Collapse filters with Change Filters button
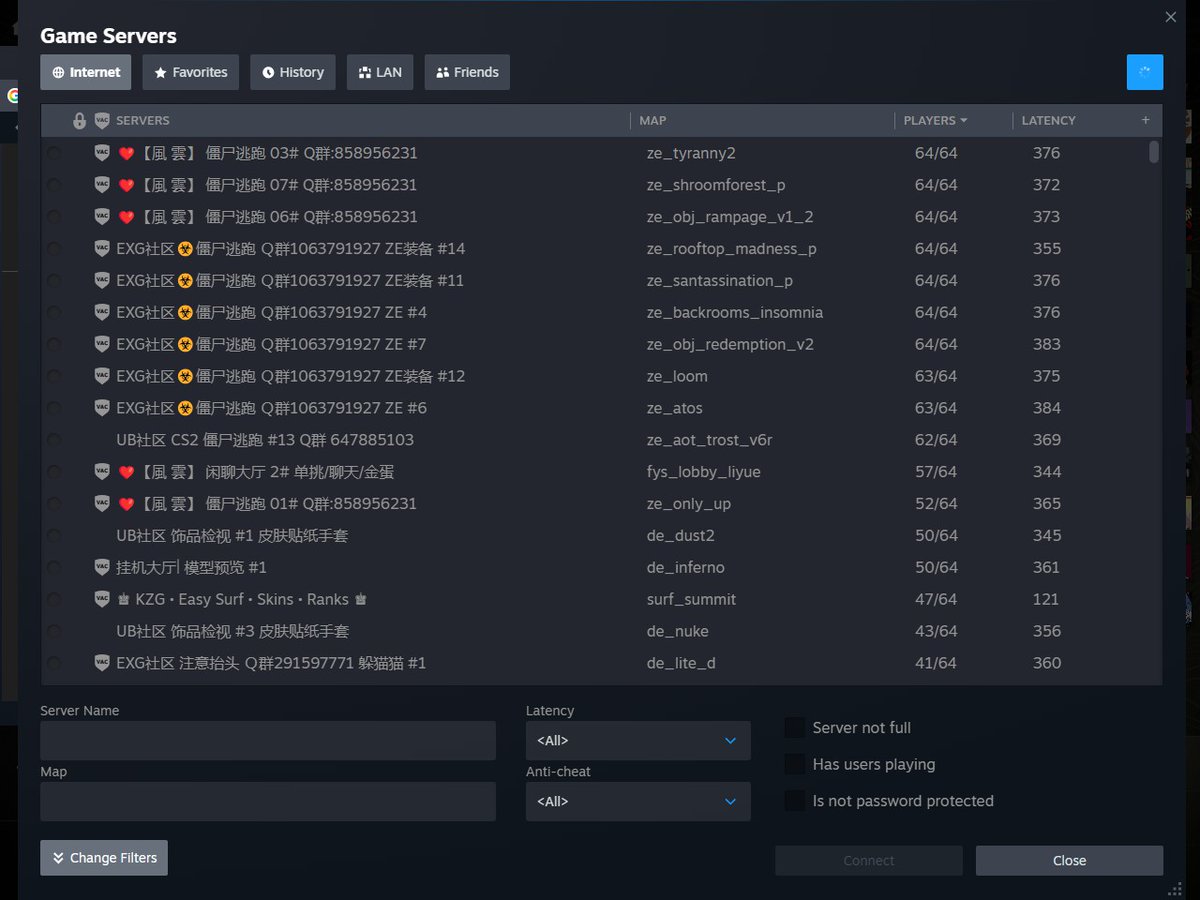The width and height of the screenshot is (1200, 900). click(104, 858)
